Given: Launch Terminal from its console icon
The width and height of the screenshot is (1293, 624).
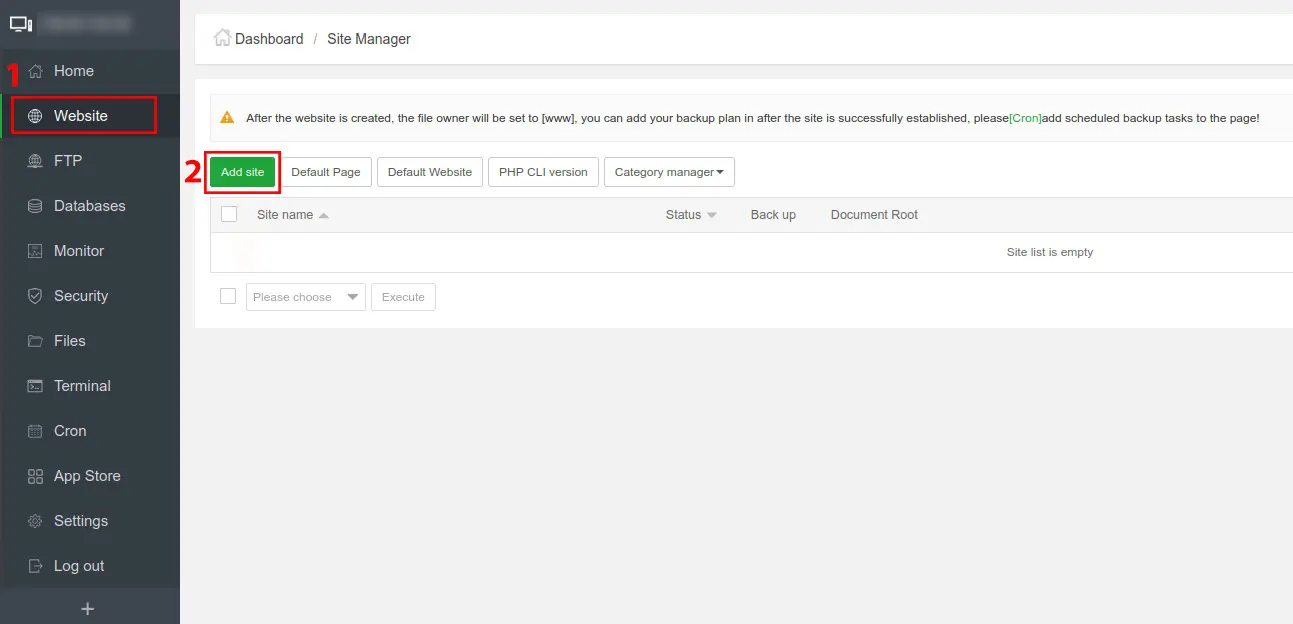Looking at the screenshot, I should coord(36,386).
